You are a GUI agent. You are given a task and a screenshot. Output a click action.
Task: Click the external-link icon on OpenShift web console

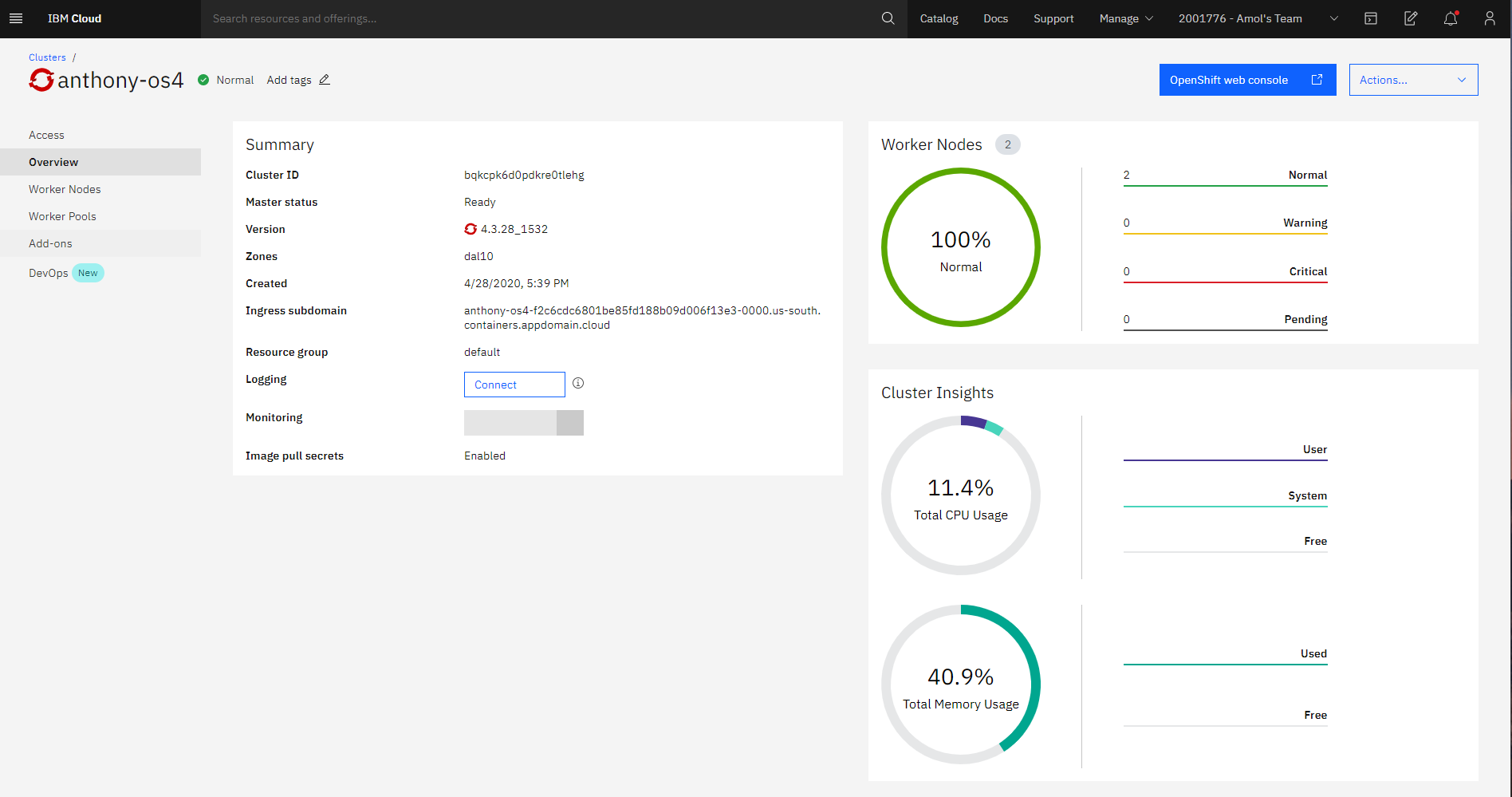point(1317,80)
